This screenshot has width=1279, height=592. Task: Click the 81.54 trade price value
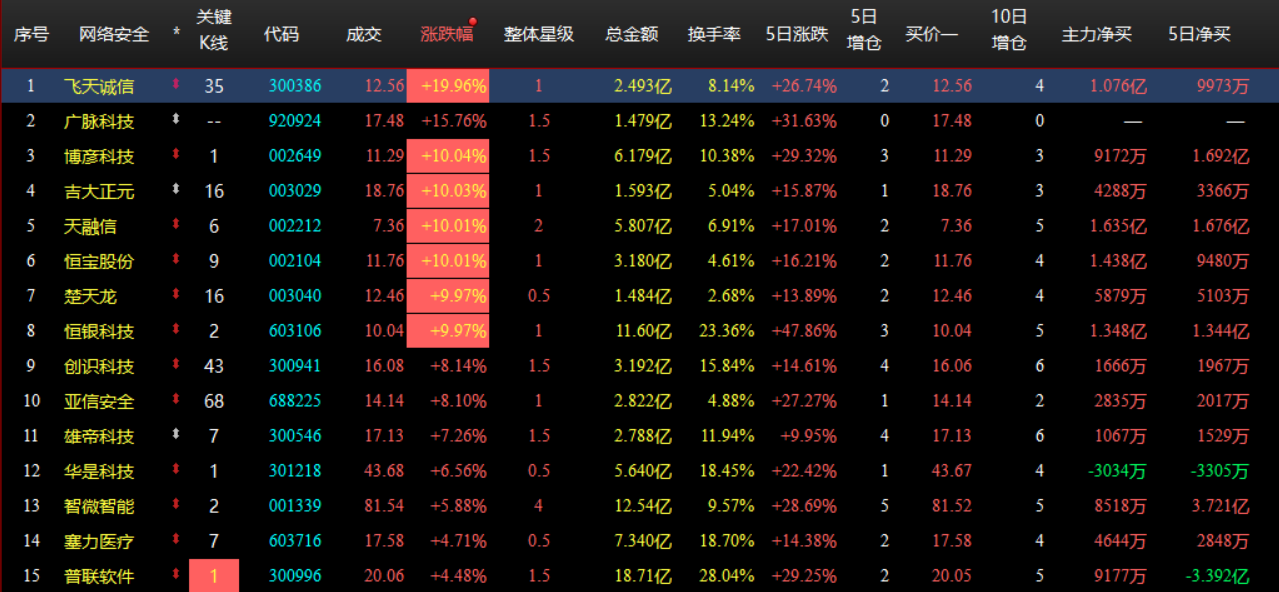coord(385,506)
